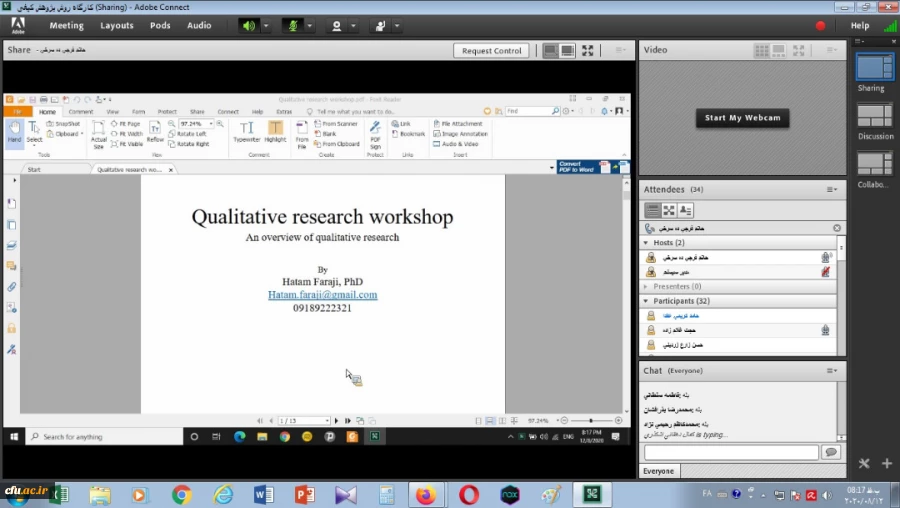Collapse the Hosts group in Attendees
Screen dimensions: 900x508
pos(647,243)
